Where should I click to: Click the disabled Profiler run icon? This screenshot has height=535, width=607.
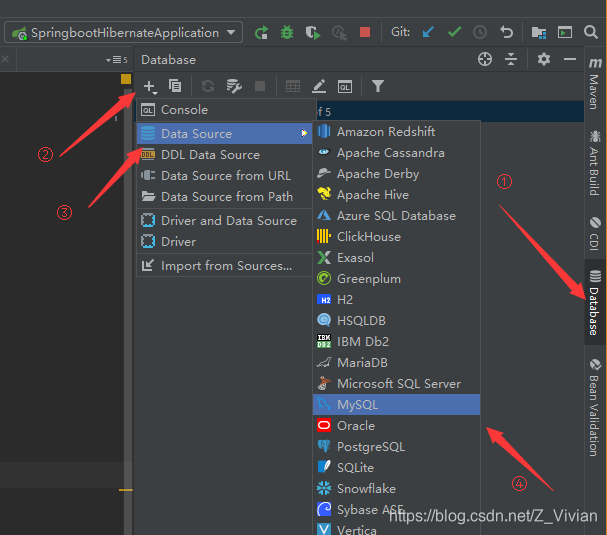[340, 33]
